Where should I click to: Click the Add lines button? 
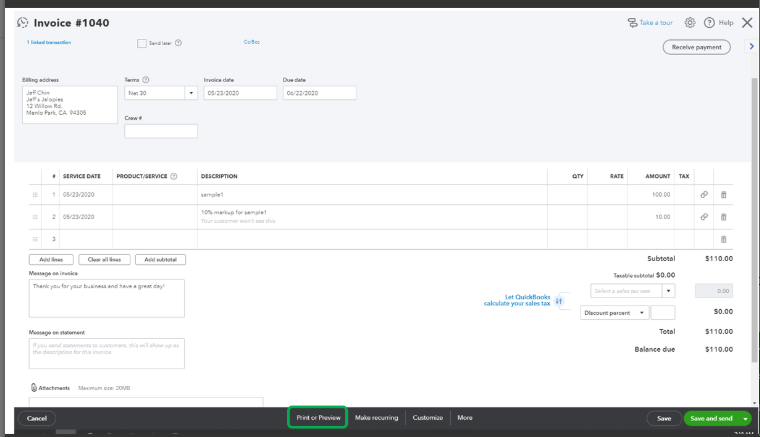[51, 260]
